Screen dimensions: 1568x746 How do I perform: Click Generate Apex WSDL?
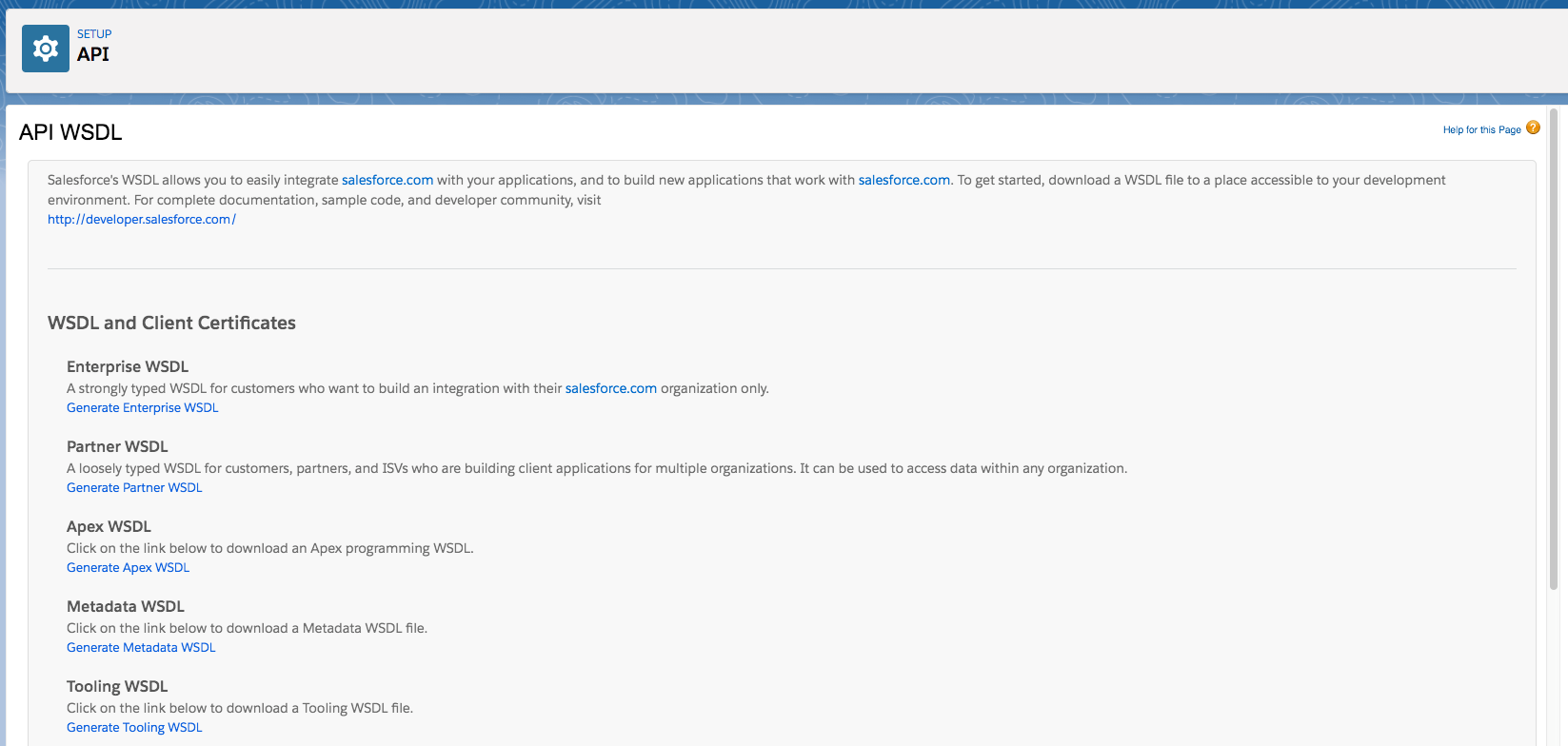[x=128, y=568]
